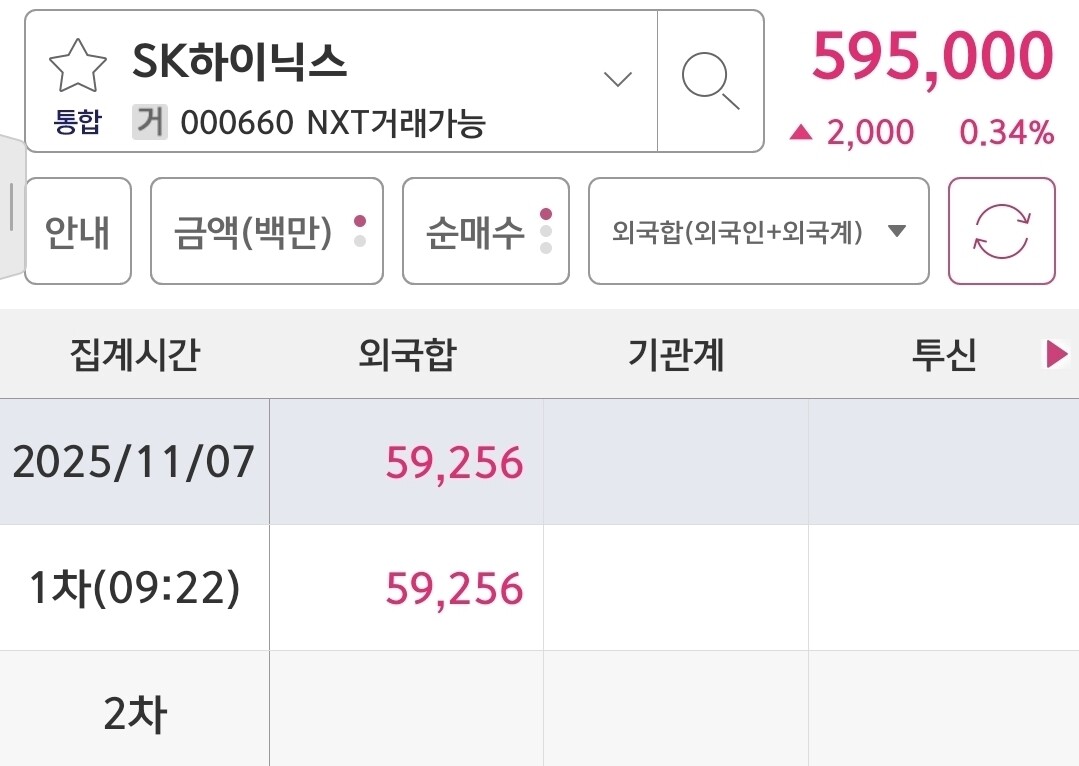Open stock search magnifier icon
1079x766 pixels.
(710, 81)
